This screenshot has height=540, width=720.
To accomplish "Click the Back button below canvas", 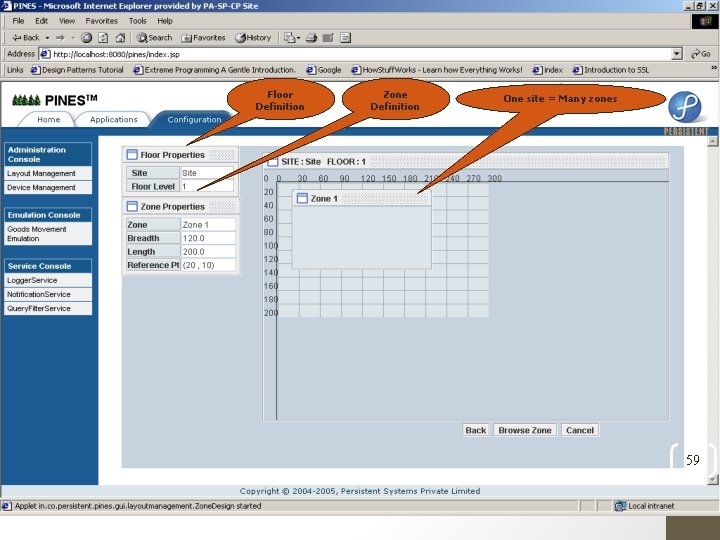I will point(475,430).
